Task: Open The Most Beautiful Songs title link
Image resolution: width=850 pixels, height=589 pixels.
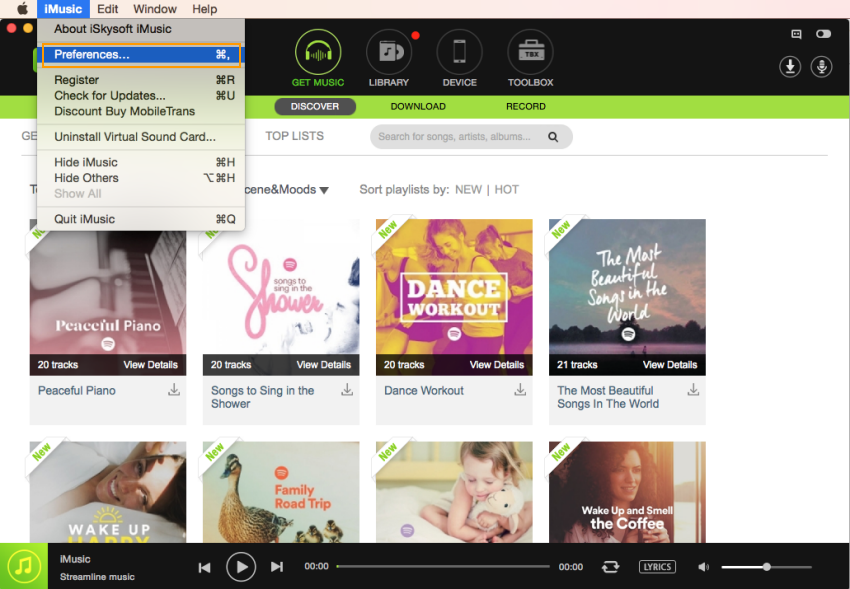Action: click(608, 397)
